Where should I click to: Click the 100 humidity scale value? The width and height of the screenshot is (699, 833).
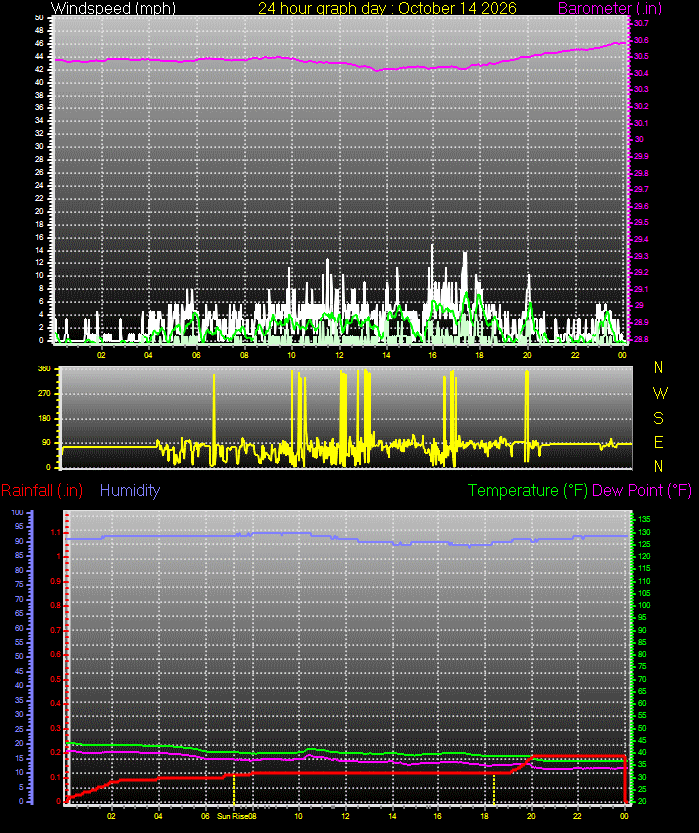tap(18, 513)
